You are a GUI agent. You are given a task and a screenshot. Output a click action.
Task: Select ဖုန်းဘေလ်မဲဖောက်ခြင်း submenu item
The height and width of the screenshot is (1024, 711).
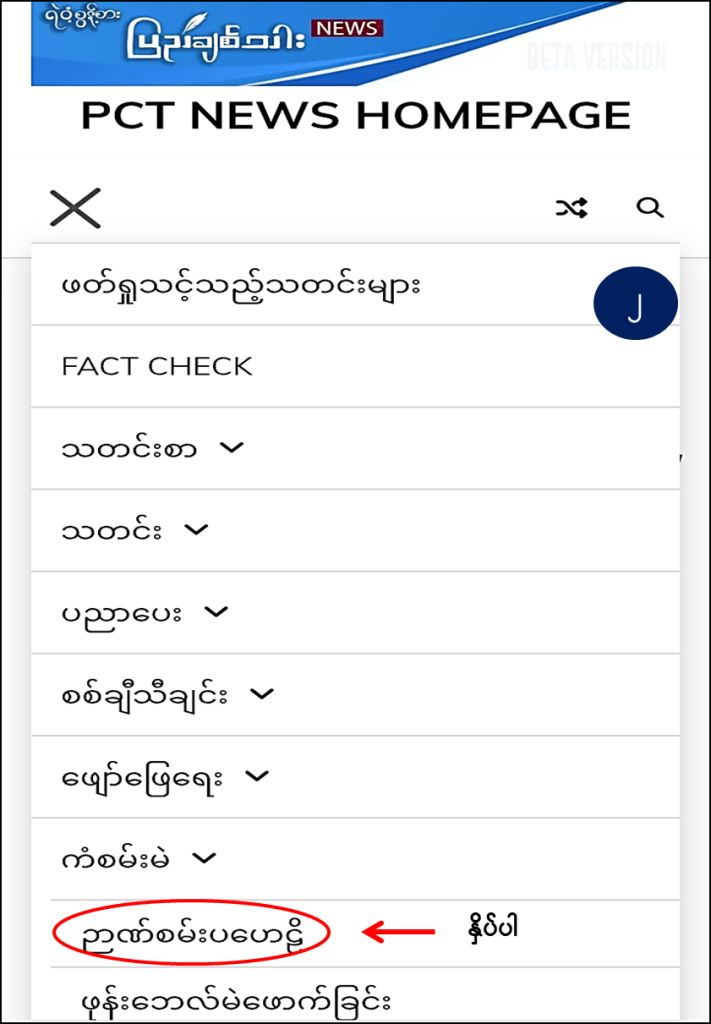pyautogui.click(x=235, y=999)
